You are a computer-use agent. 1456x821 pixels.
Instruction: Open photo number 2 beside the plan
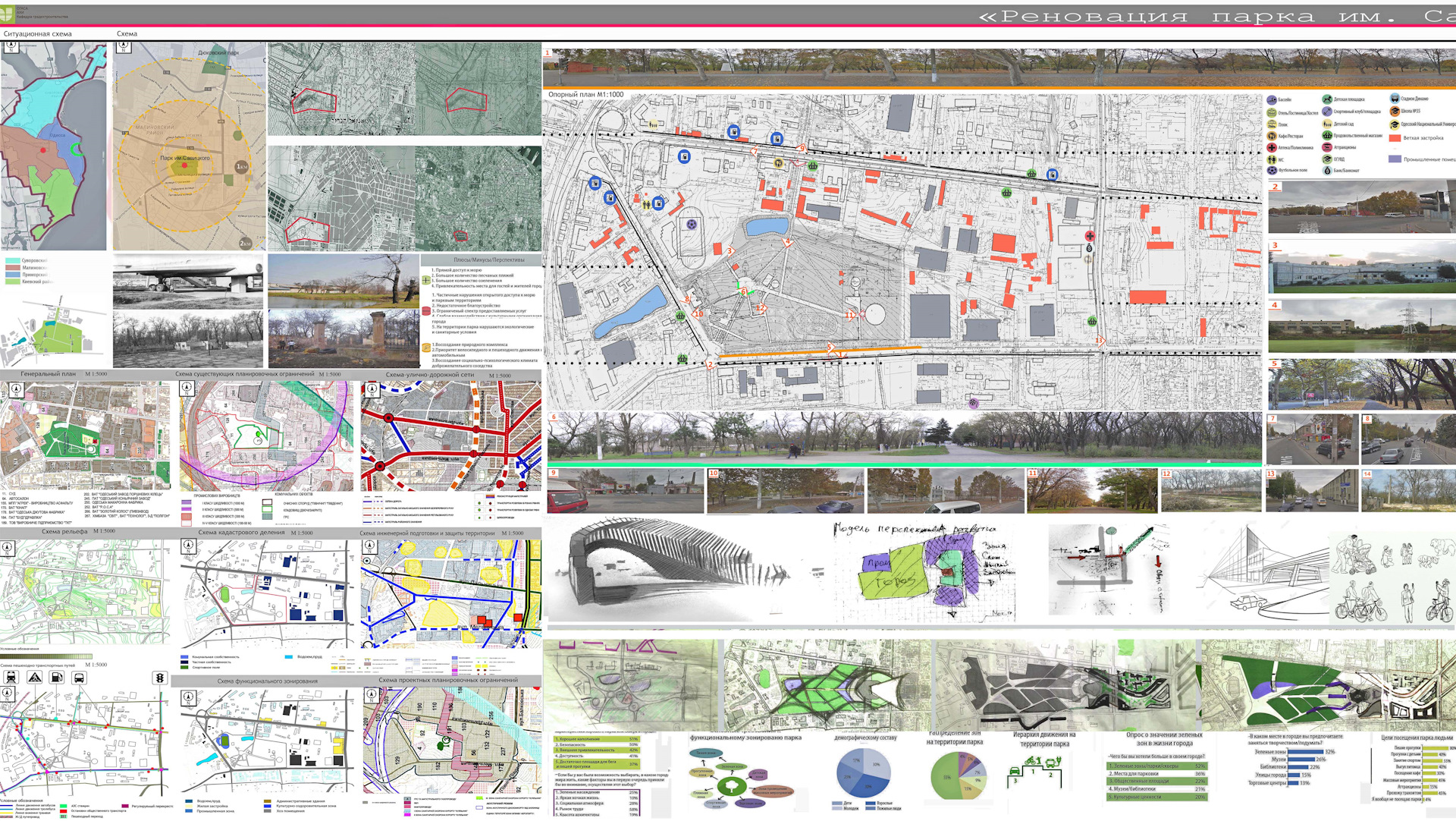pos(1362,208)
